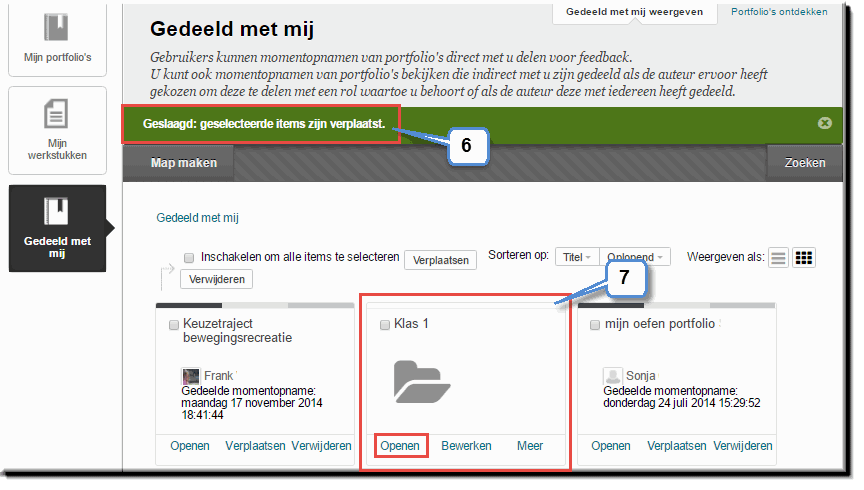Image resolution: width=864 pixels, height=490 pixels.
Task: Click the top Verwijderen button
Action: click(x=217, y=279)
